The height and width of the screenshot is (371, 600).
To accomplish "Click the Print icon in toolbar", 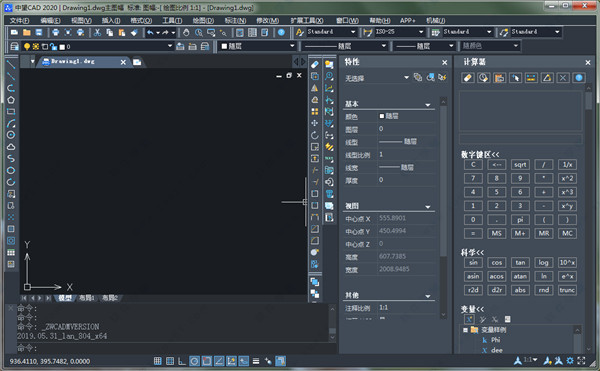I will click(55, 33).
